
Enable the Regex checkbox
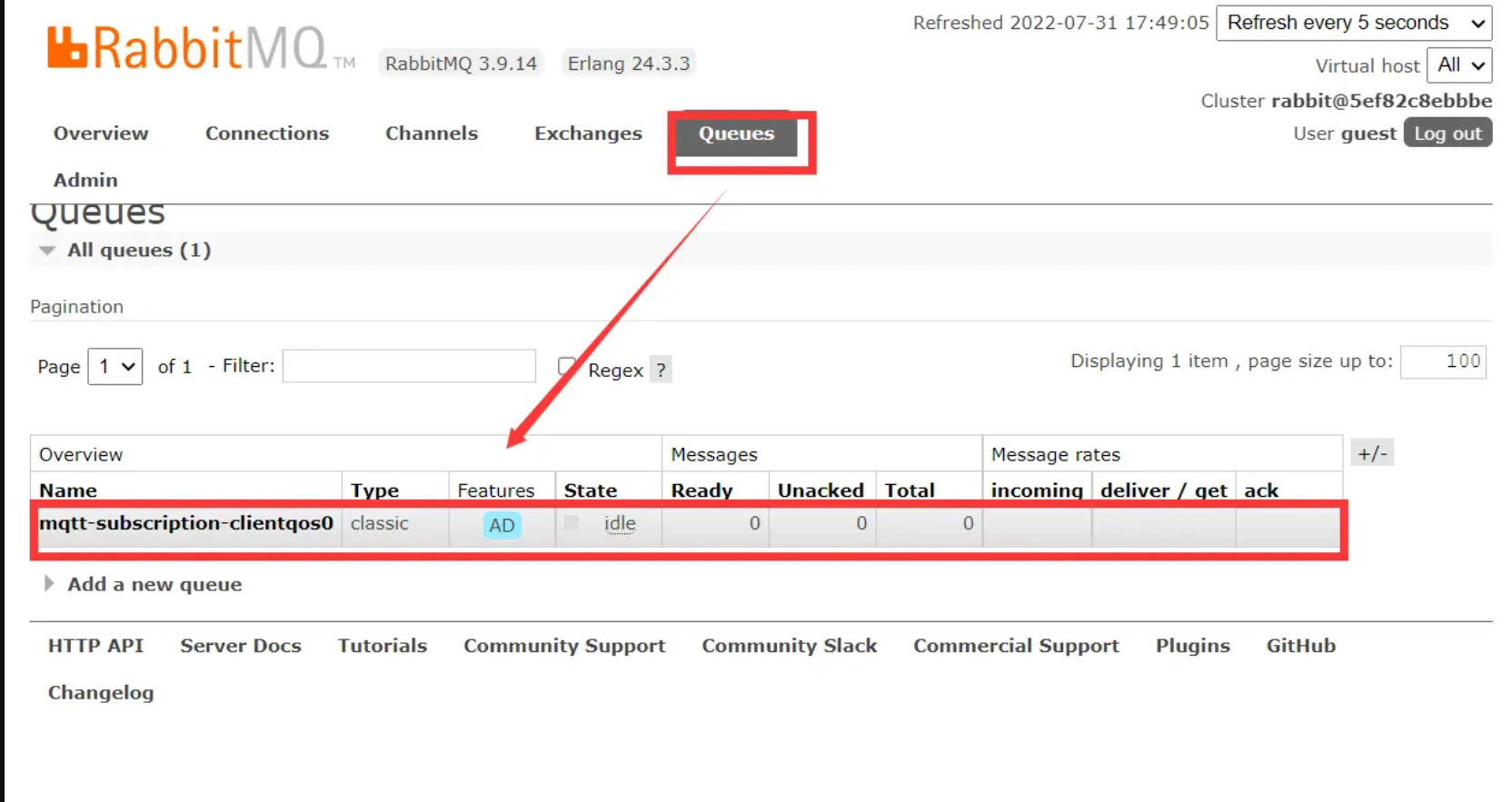pyautogui.click(x=567, y=366)
